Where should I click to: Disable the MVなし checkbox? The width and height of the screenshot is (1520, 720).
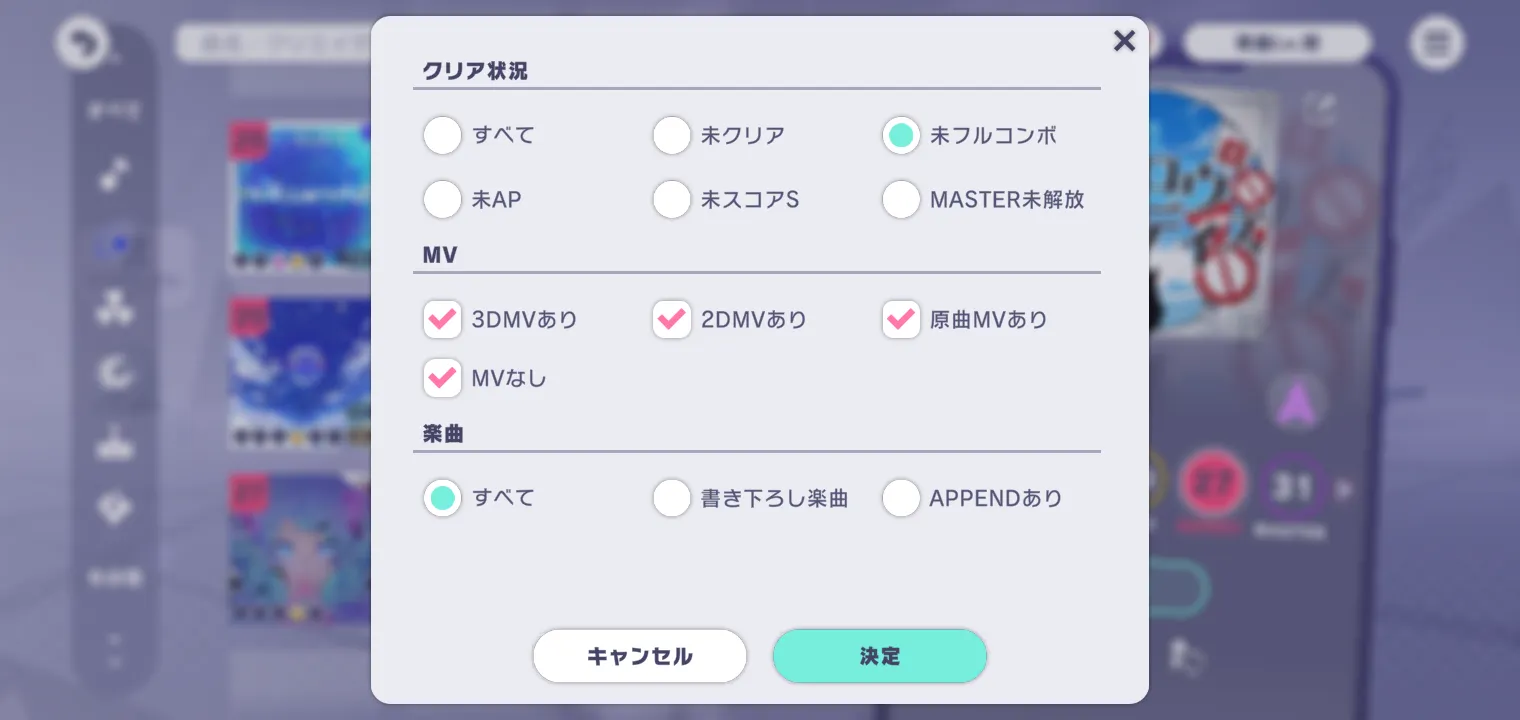[x=442, y=379]
